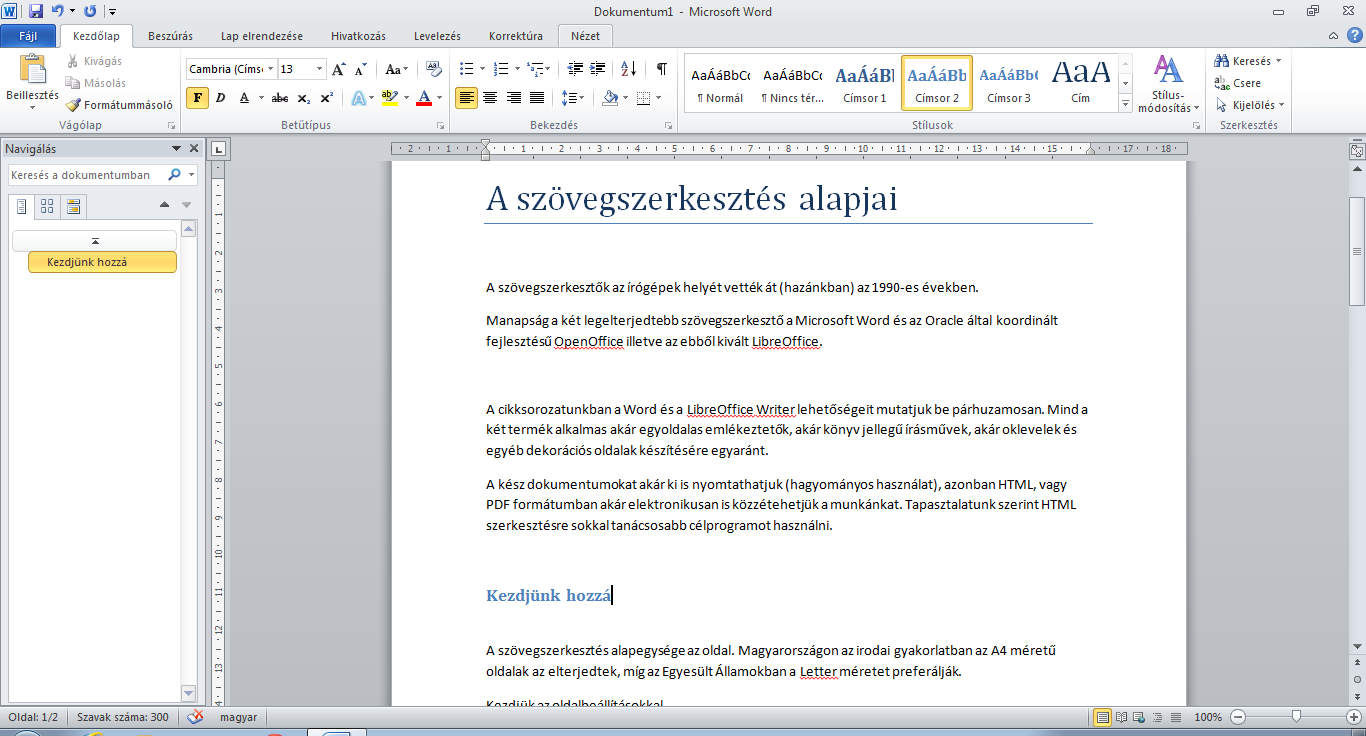This screenshot has height=736, width=1366.
Task: Click the zoom in plus button
Action: pyautogui.click(x=1355, y=717)
